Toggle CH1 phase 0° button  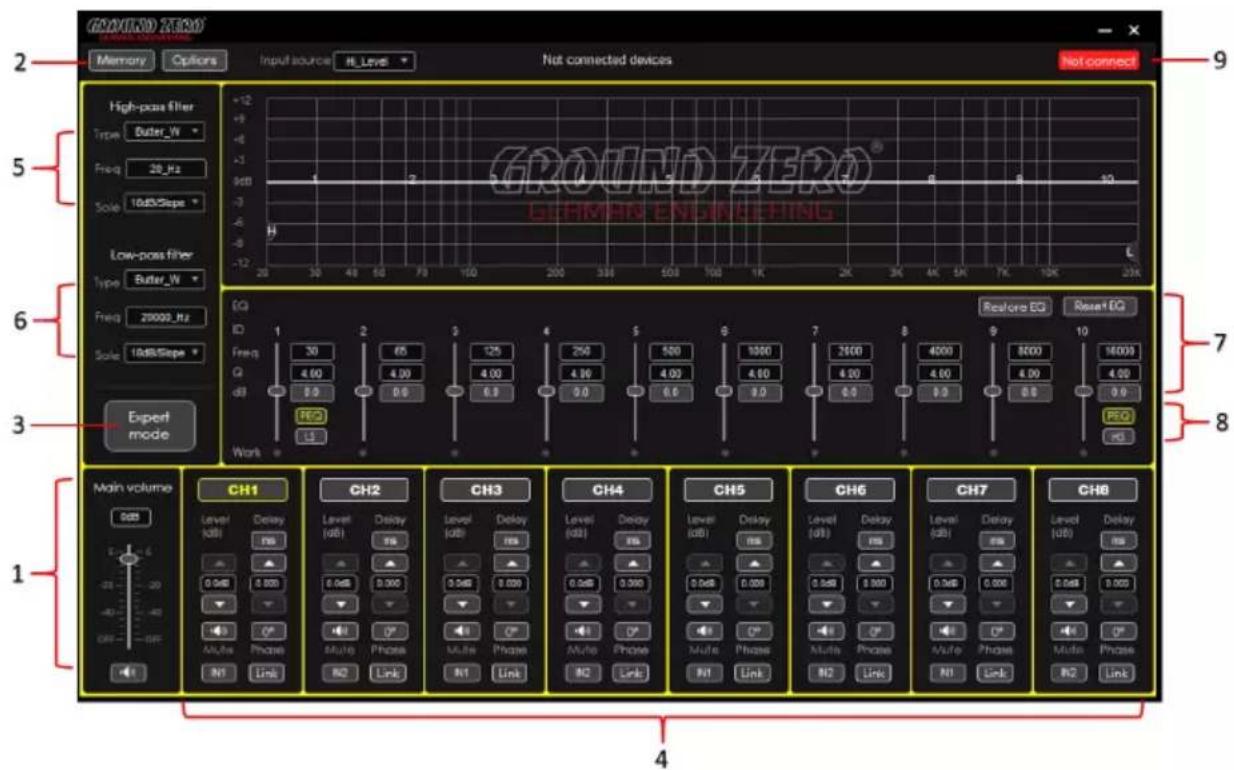click(x=266, y=632)
